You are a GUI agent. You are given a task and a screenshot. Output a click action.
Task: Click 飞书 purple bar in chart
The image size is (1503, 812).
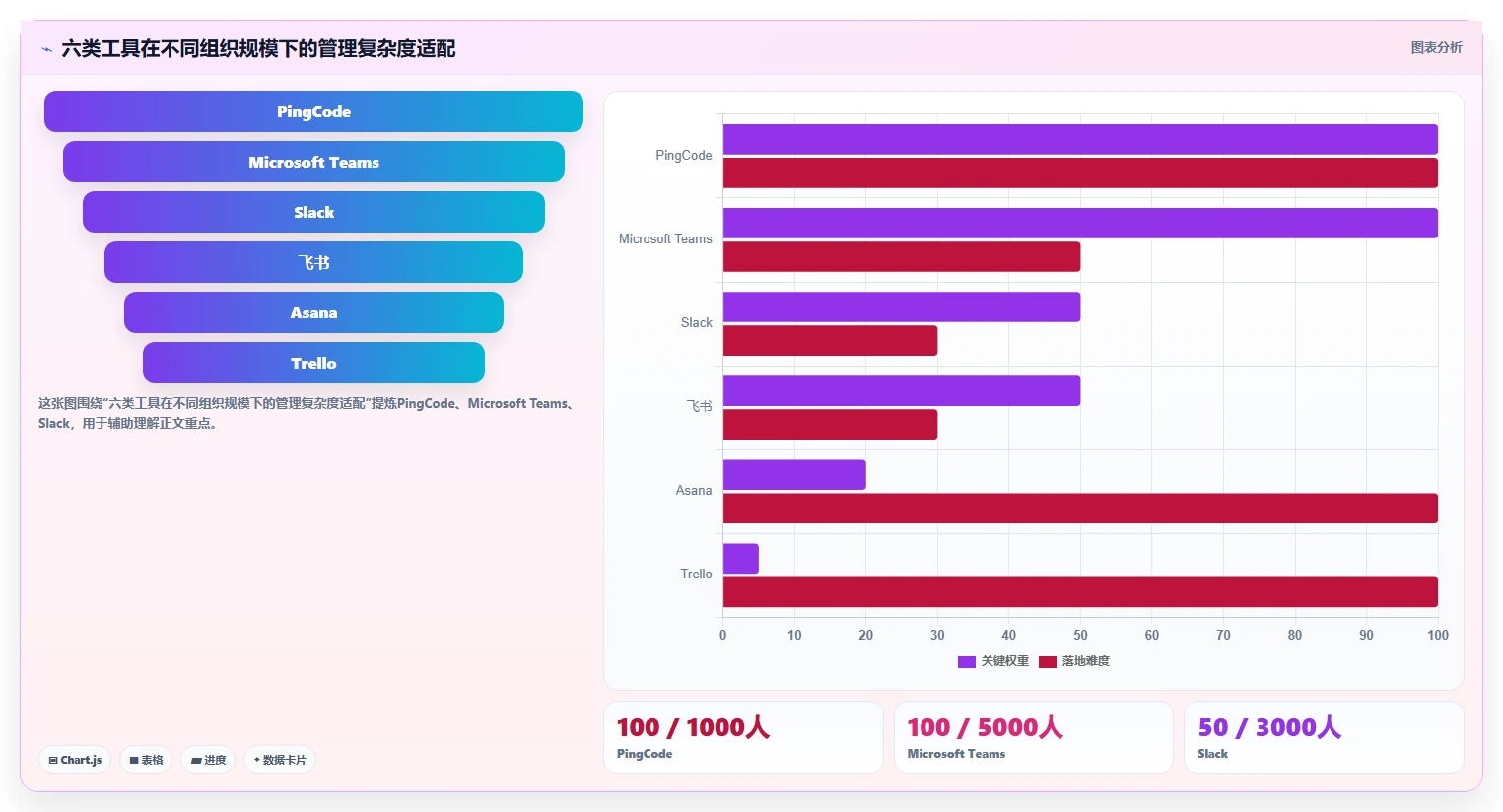902,390
